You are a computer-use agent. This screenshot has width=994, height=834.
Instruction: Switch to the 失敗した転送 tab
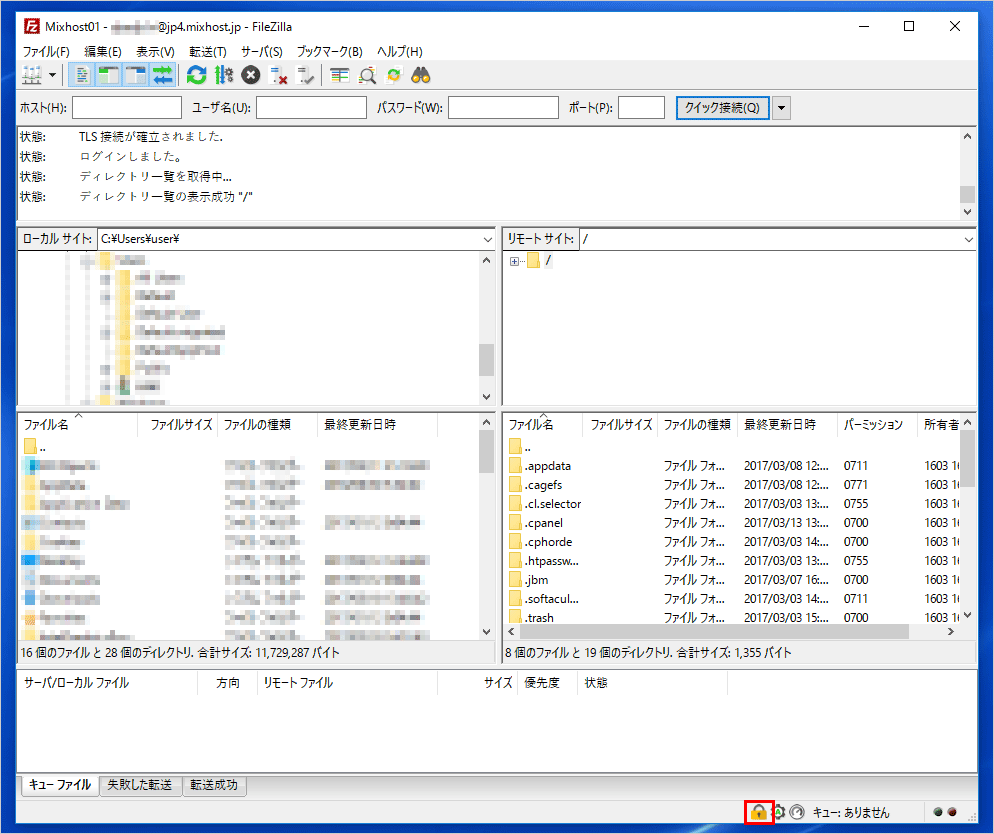[140, 785]
